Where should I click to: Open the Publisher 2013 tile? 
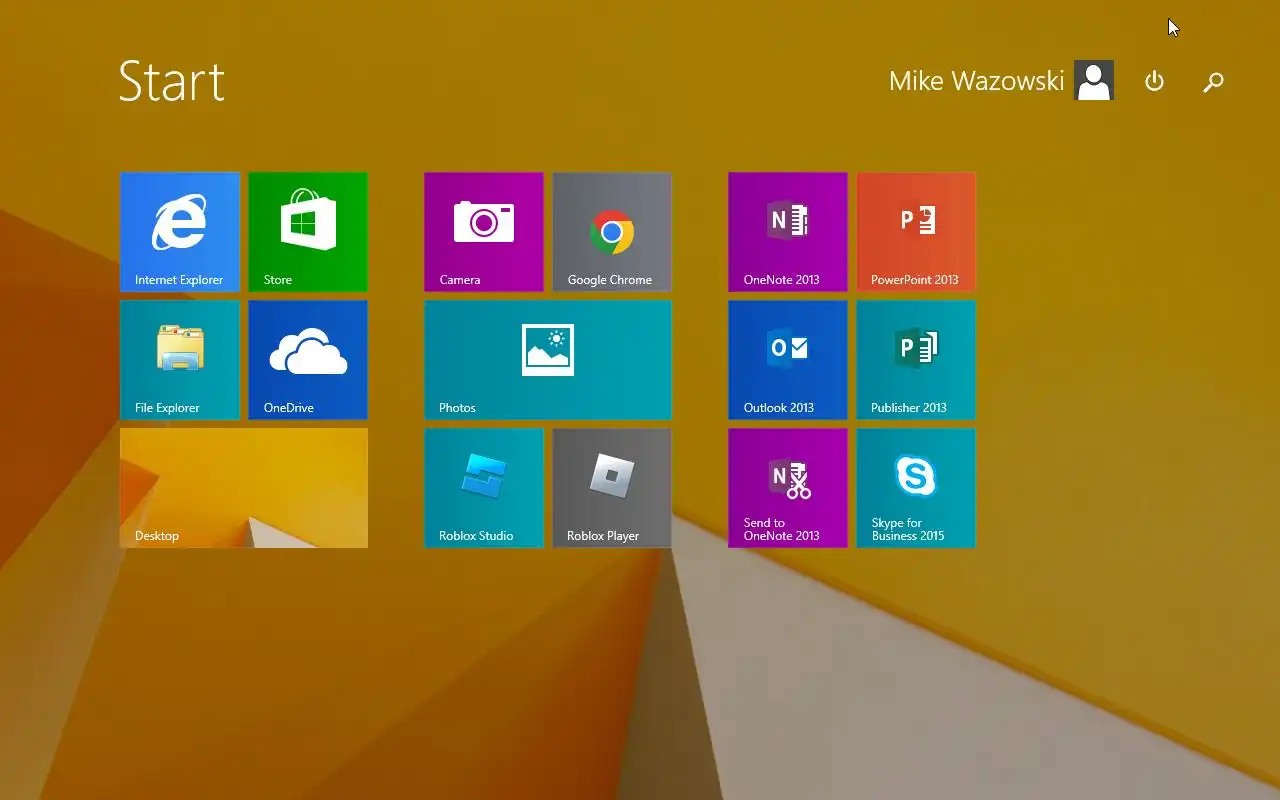[x=916, y=360]
